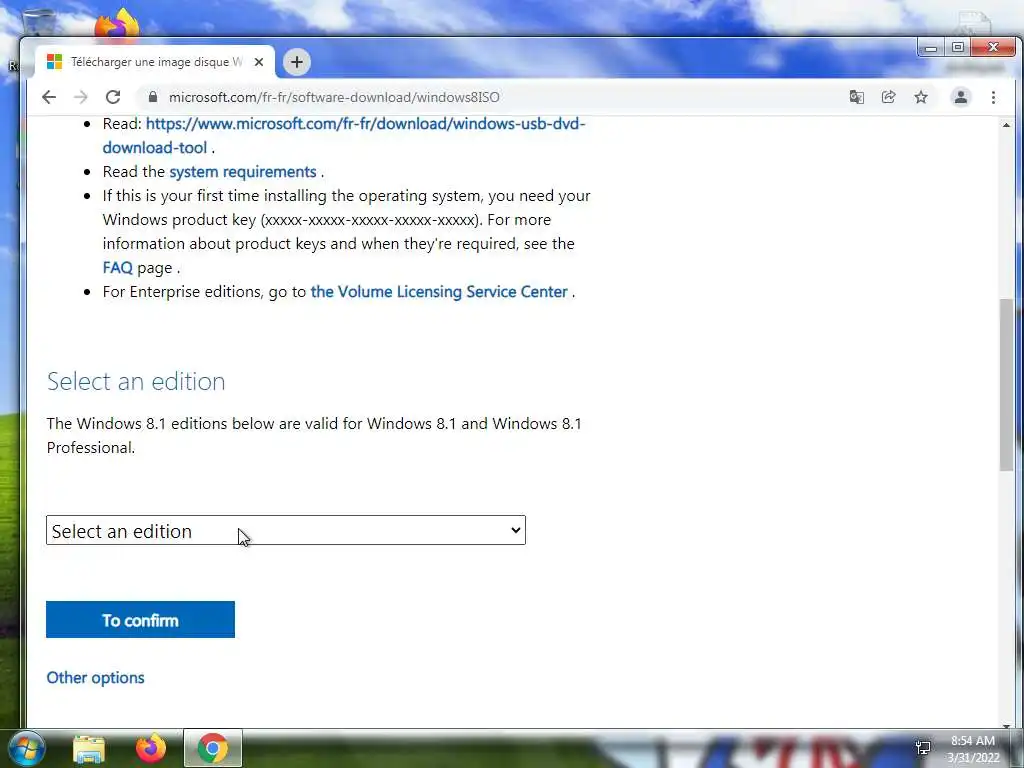Minimize the Chrome window
Screen dimensions: 1024x768
[x=931, y=48]
